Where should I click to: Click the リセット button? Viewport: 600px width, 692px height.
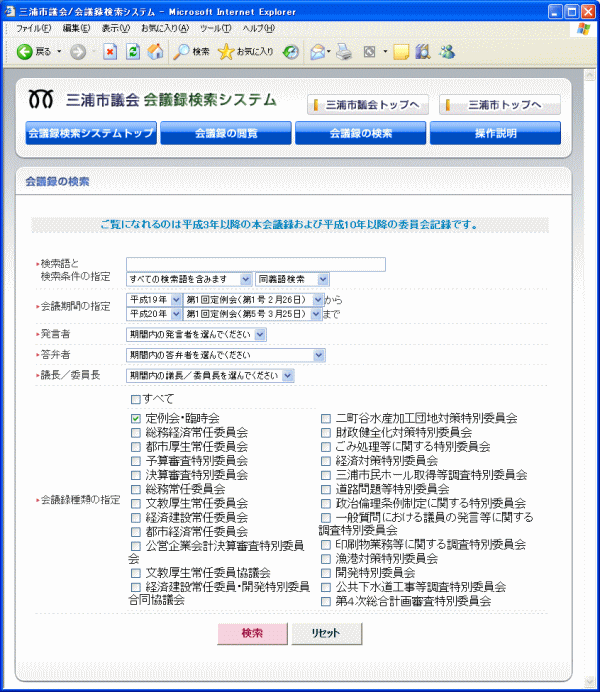(x=327, y=634)
